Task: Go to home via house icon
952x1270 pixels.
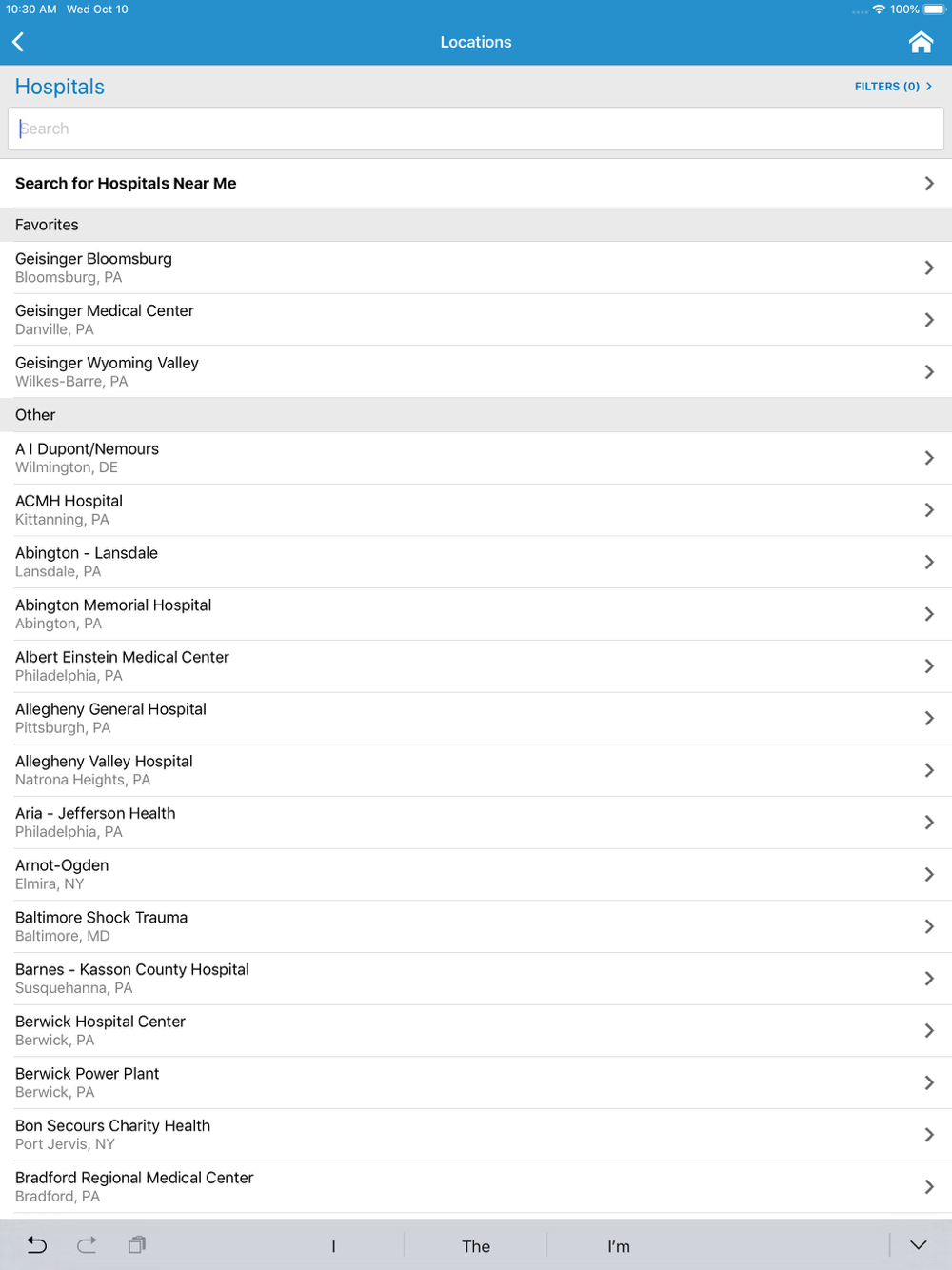Action: click(x=921, y=42)
